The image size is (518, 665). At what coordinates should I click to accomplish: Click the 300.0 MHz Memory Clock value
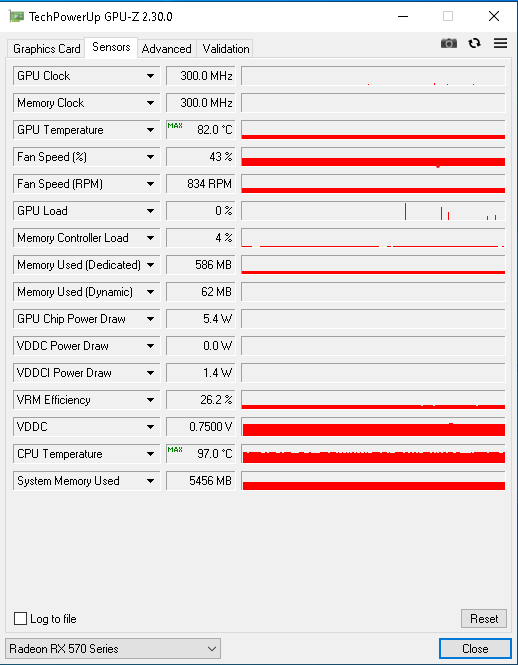(200, 103)
